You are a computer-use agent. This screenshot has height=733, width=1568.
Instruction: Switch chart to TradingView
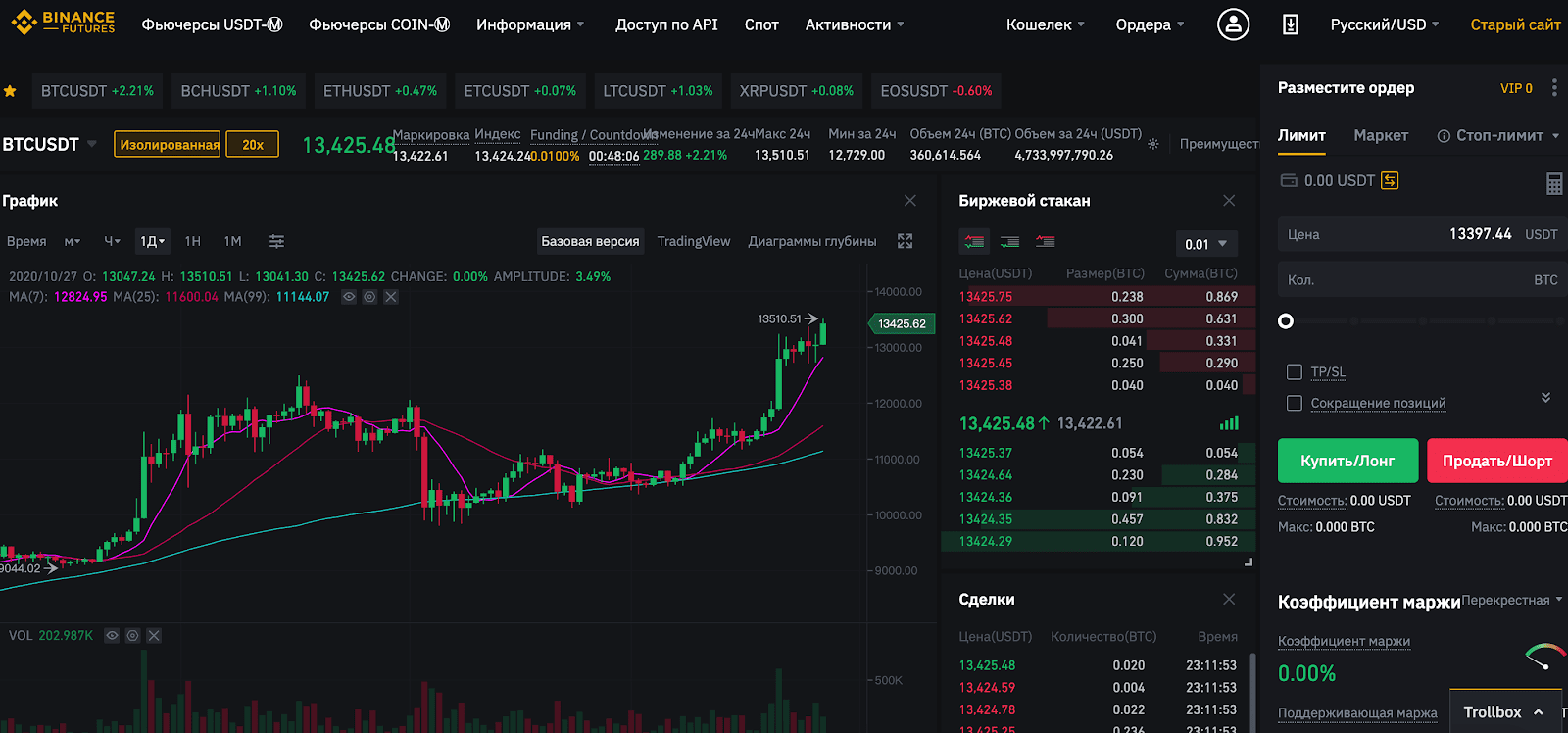[694, 241]
